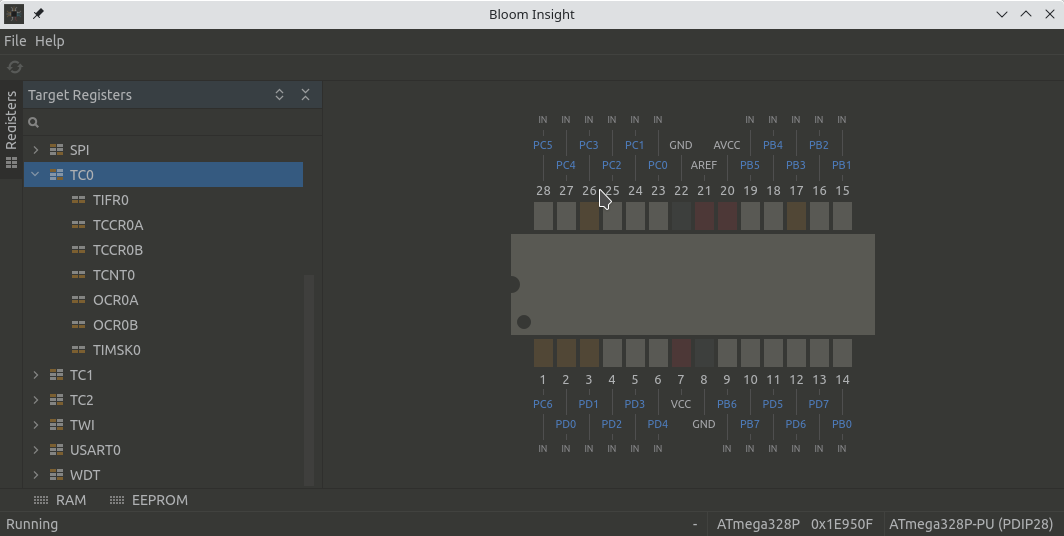The height and width of the screenshot is (536, 1064).
Task: Click the OCR0B register icon
Action: 79,325
